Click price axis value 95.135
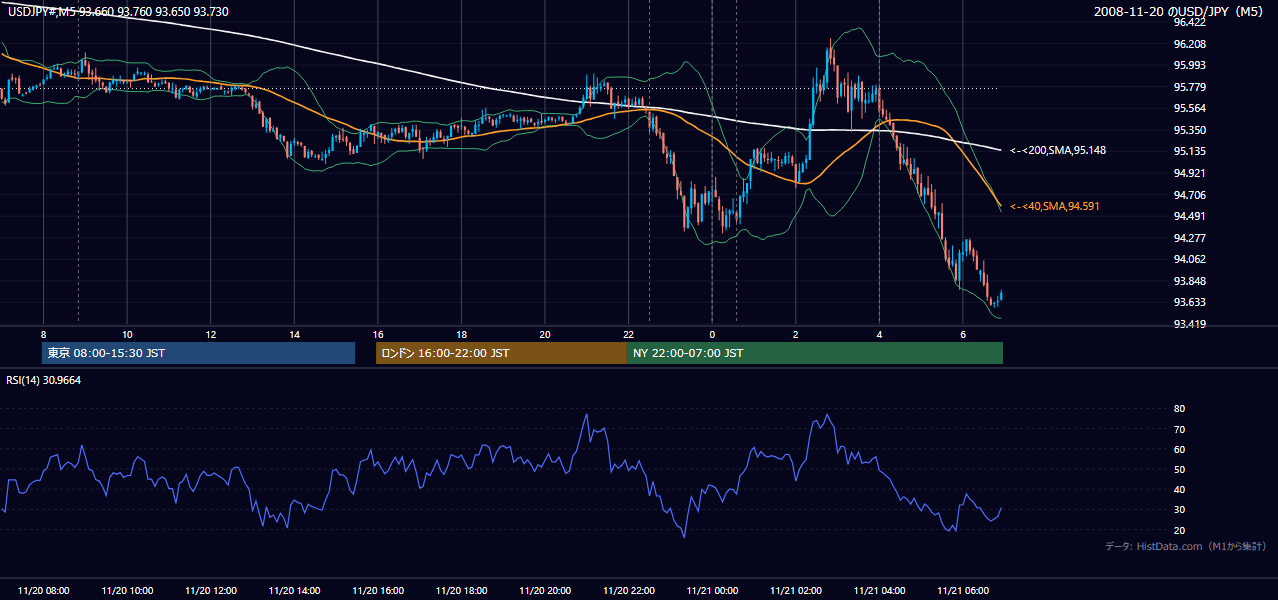This screenshot has height=600, width=1278. [1189, 151]
